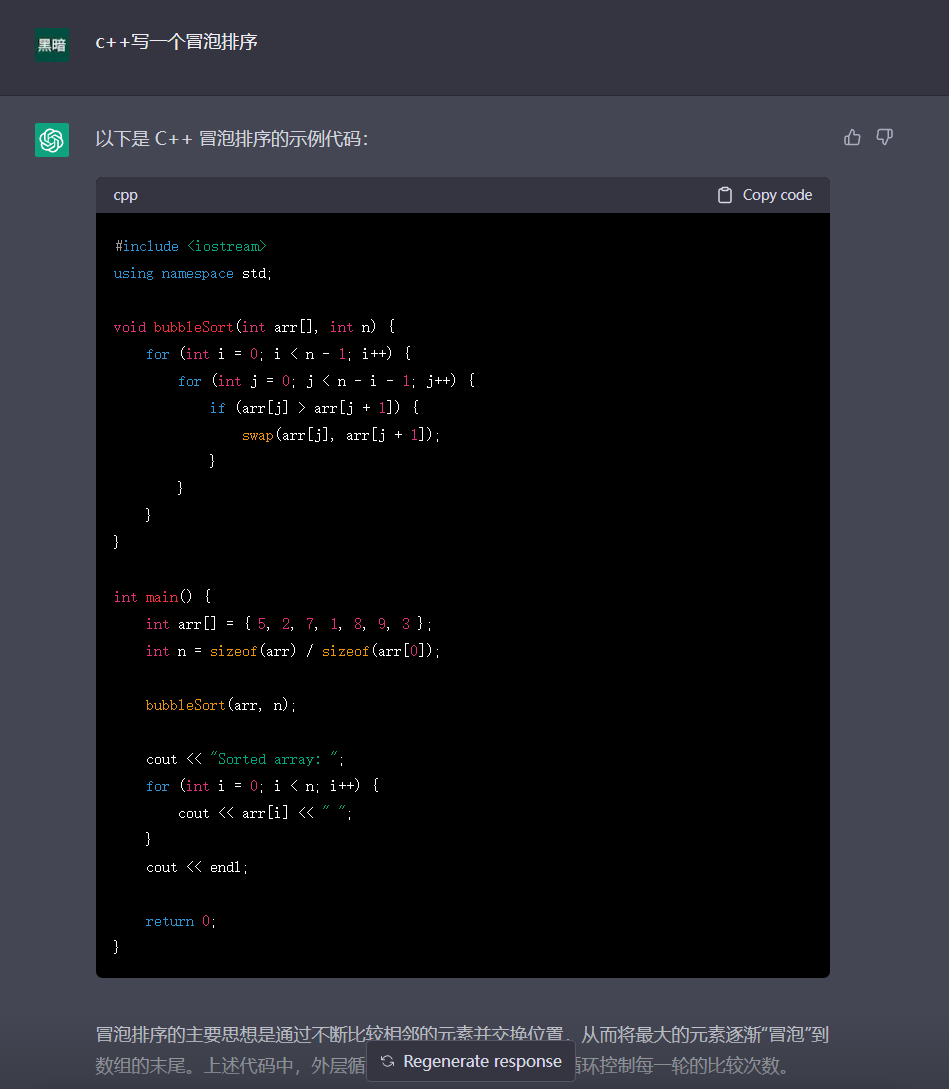Click the bubbleSort(arr, n) call line
This screenshot has width=949, height=1089.
click(221, 706)
